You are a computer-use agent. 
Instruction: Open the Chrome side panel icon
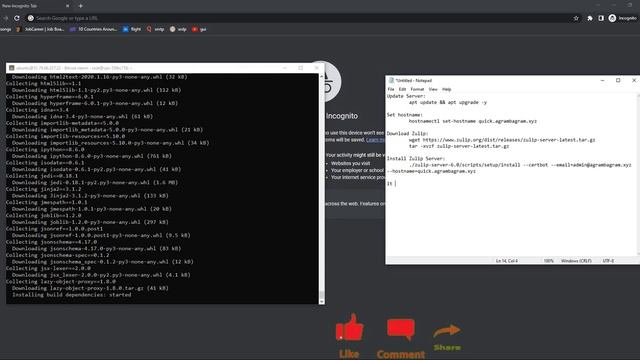601,18
